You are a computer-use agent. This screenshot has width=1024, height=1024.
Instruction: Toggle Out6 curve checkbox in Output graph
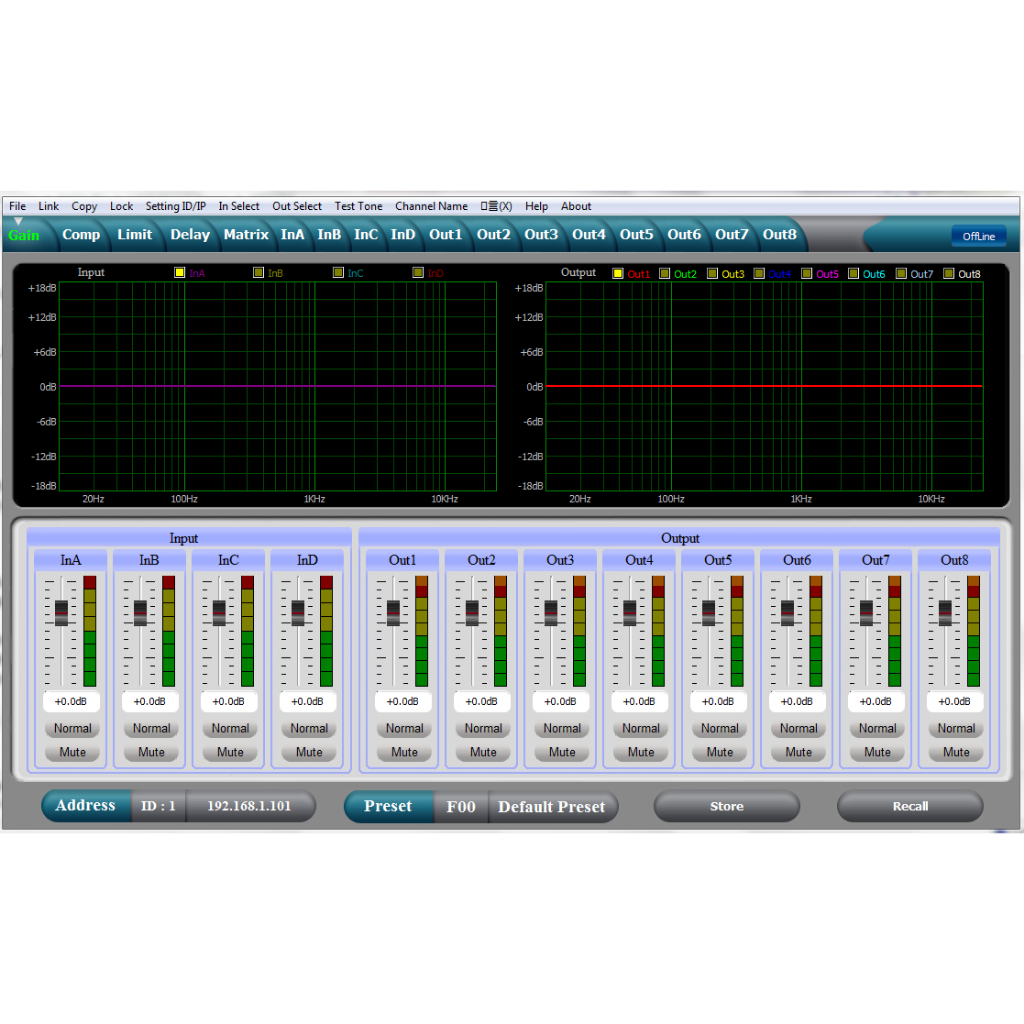(854, 274)
